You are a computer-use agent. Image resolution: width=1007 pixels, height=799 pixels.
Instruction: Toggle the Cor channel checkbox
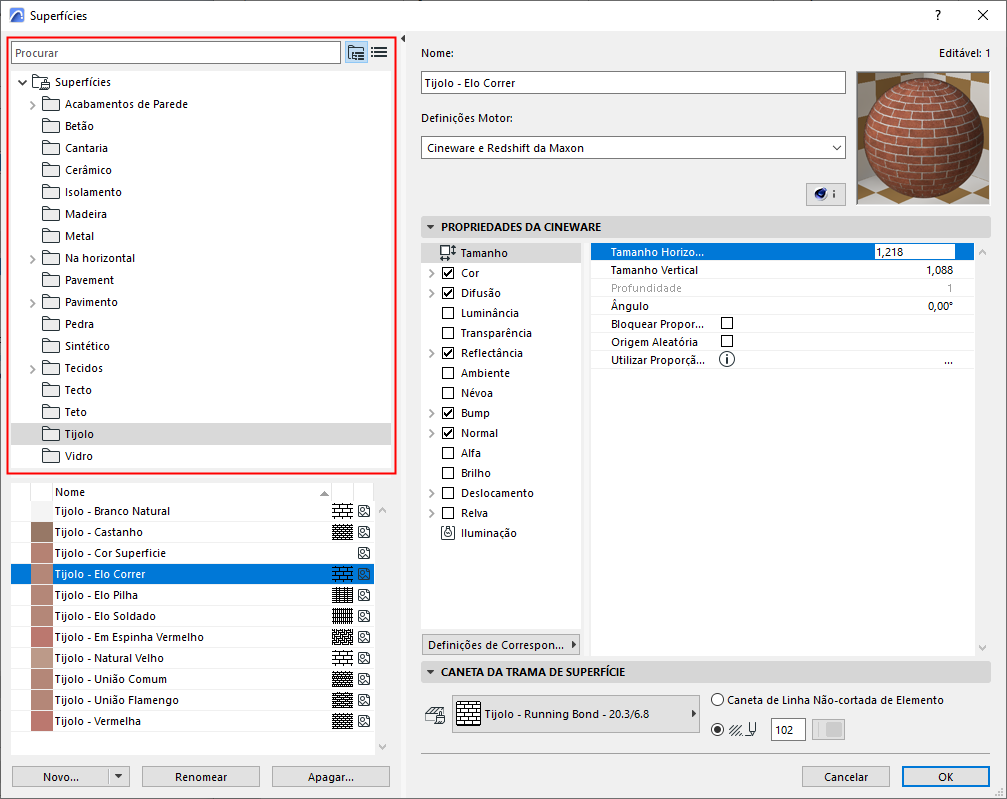448,273
